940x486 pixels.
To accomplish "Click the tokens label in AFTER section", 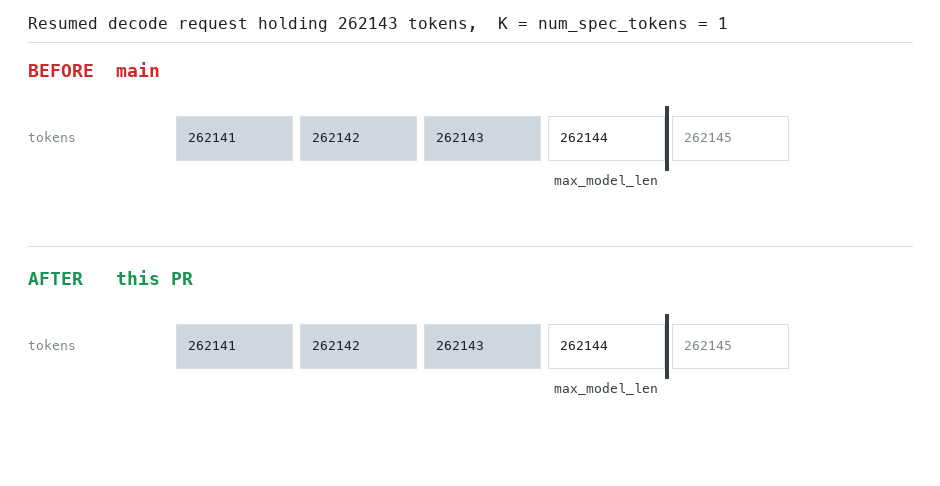I will pyautogui.click(x=52, y=346).
